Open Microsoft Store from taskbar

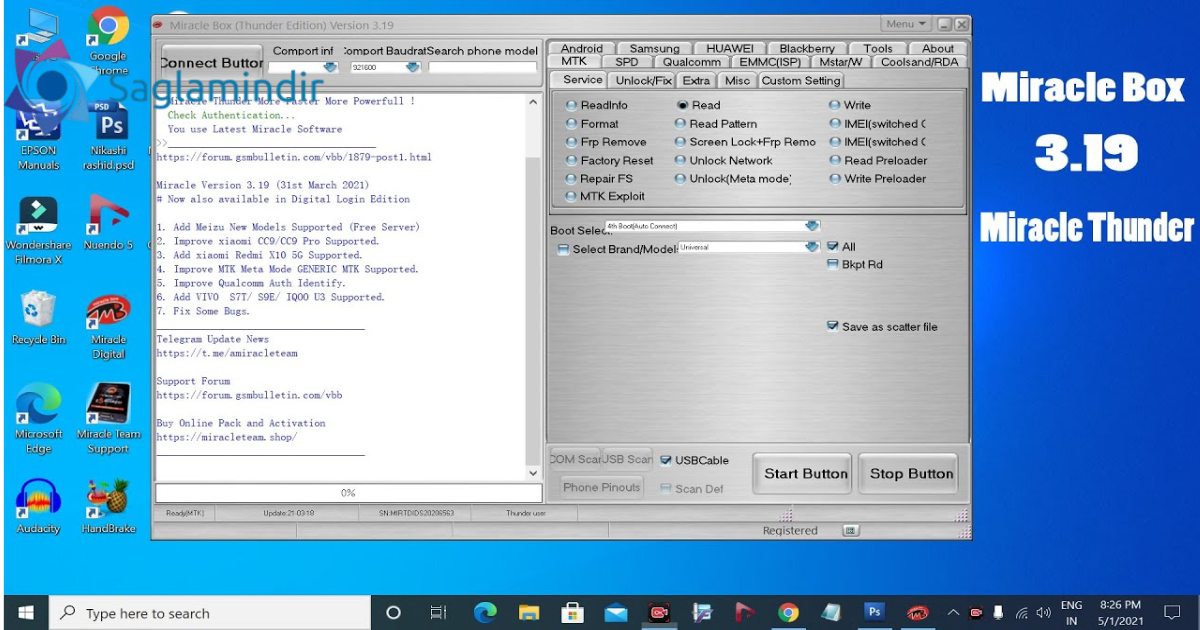click(572, 612)
